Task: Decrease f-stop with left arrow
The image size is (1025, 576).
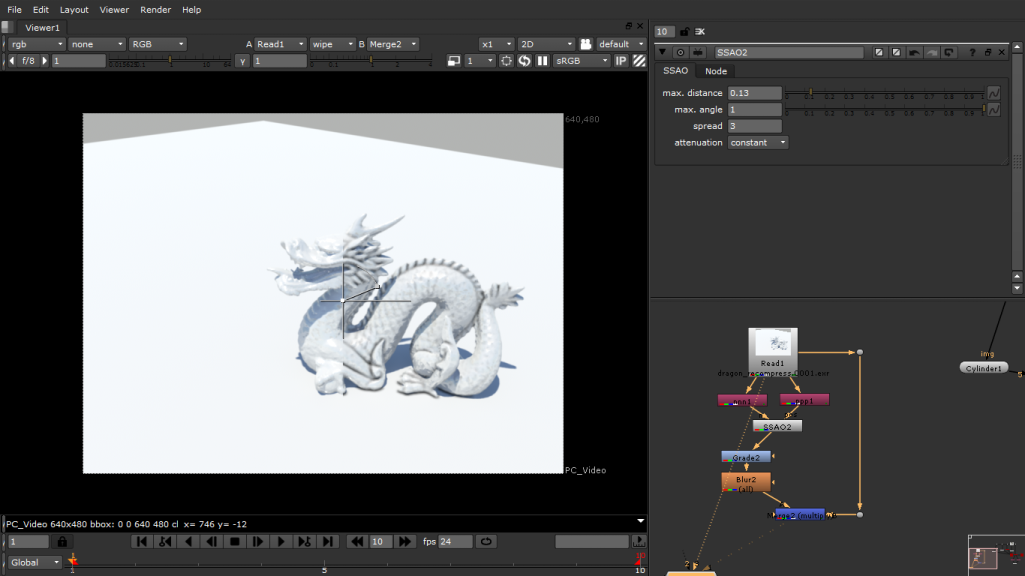Action: [x=11, y=61]
